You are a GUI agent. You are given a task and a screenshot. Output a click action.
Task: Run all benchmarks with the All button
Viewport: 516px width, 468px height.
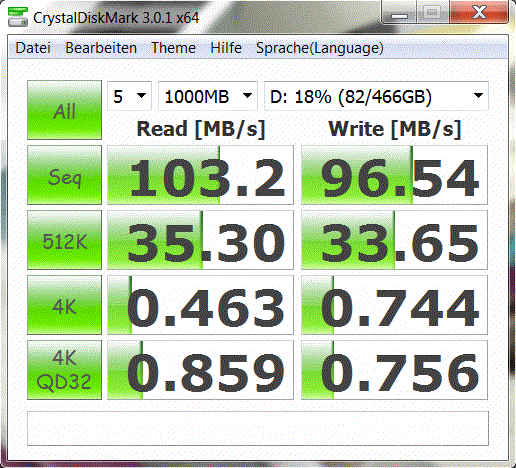coord(64,110)
